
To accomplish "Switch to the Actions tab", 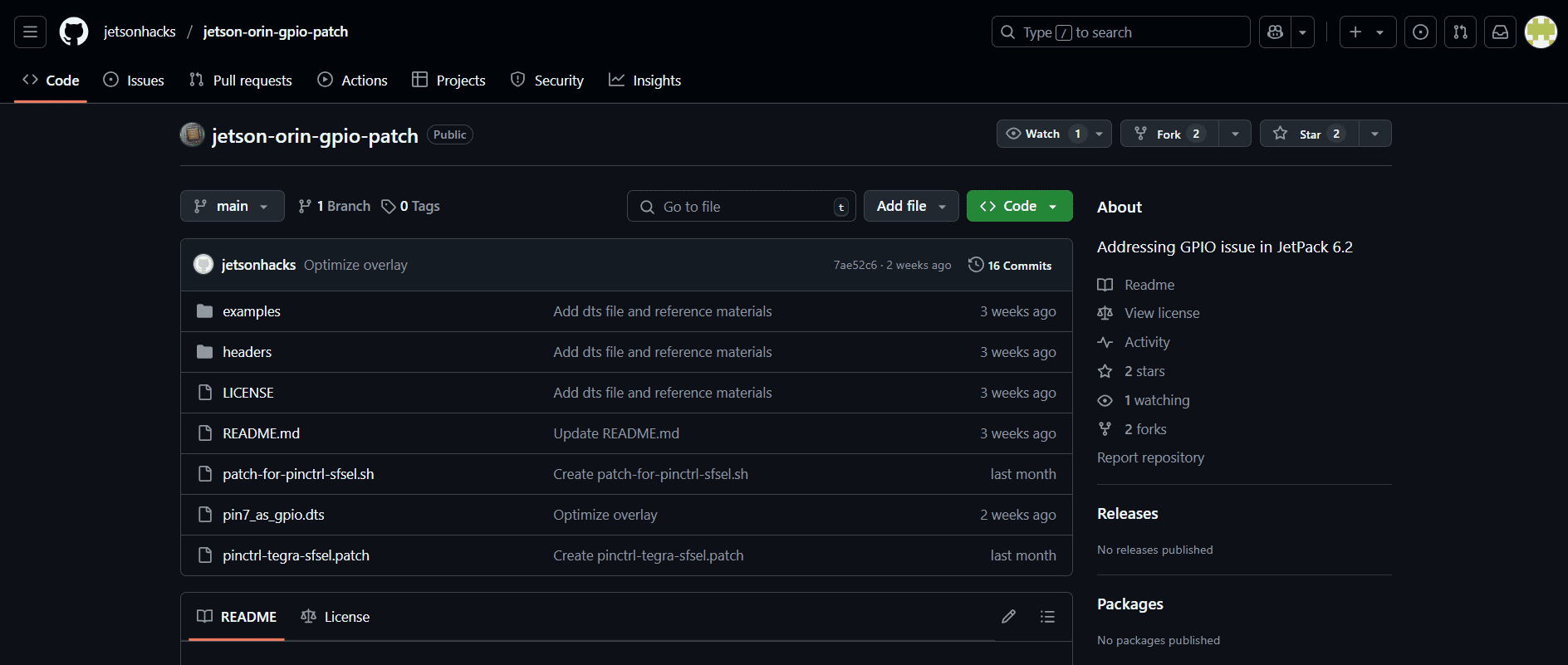I will 353,81.
